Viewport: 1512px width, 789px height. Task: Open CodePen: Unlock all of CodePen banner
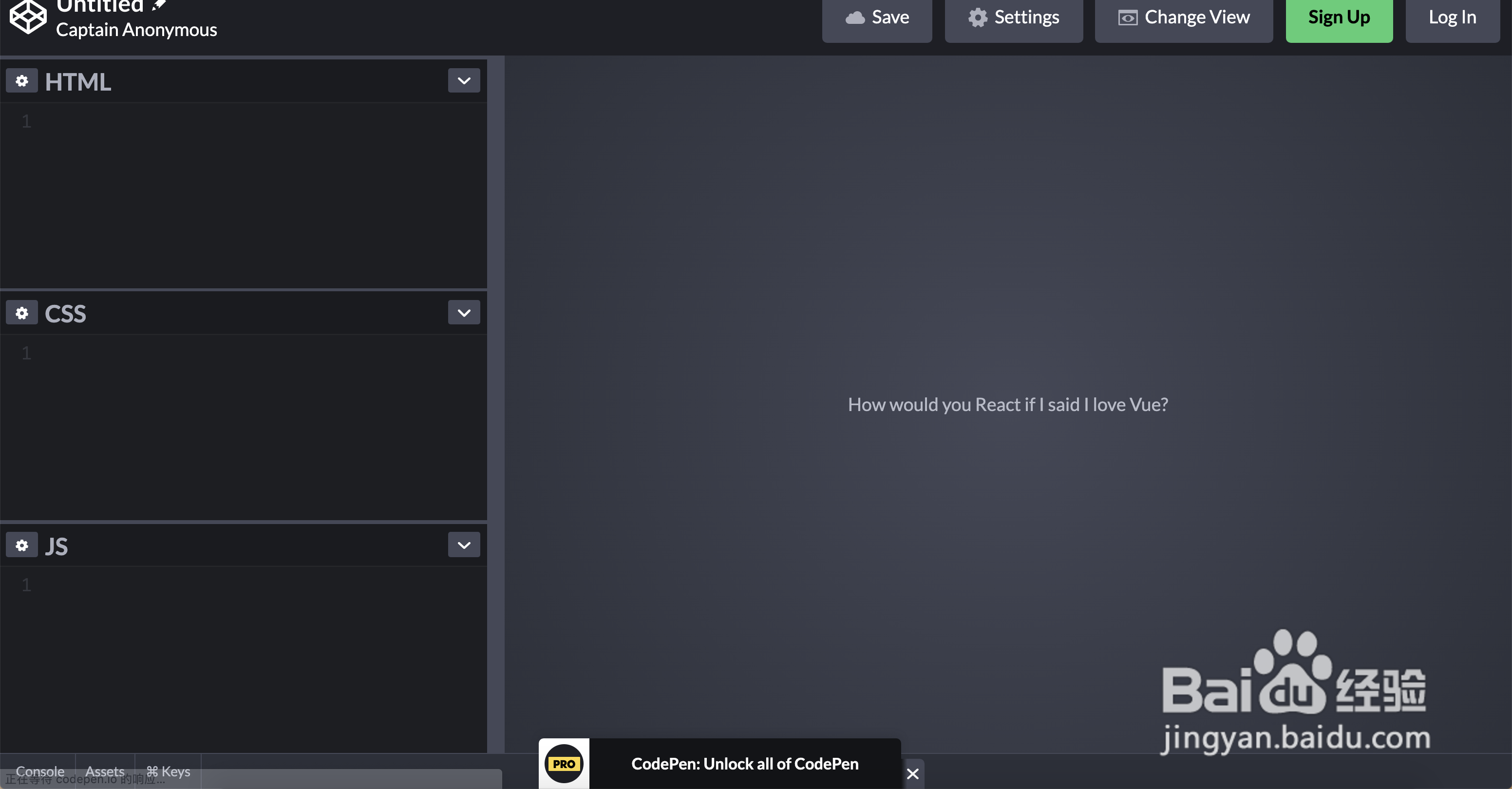[x=745, y=763]
